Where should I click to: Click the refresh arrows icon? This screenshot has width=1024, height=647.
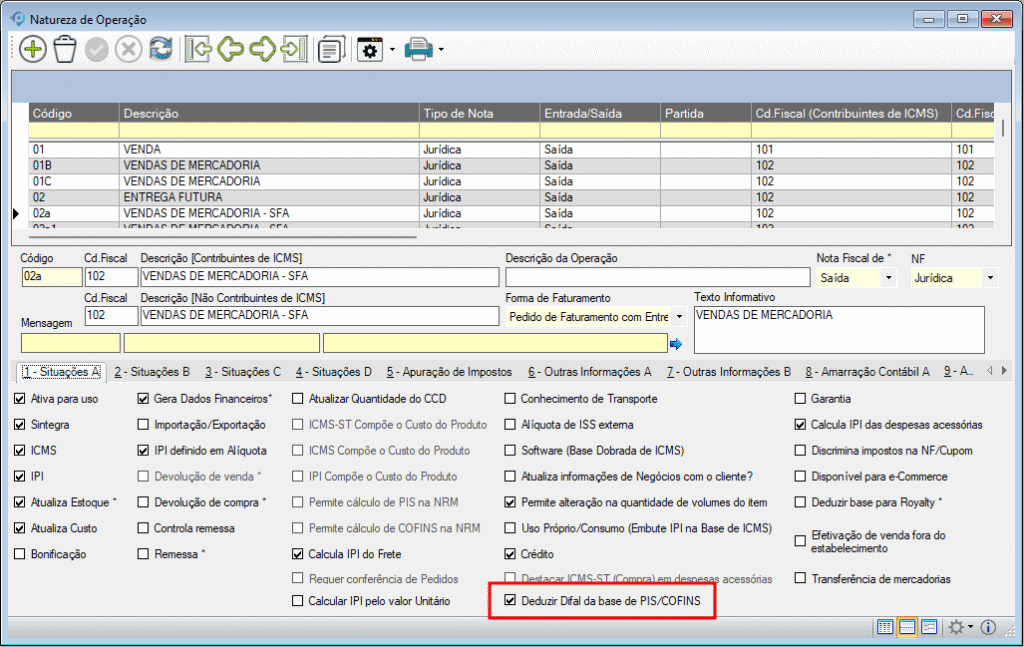[160, 49]
